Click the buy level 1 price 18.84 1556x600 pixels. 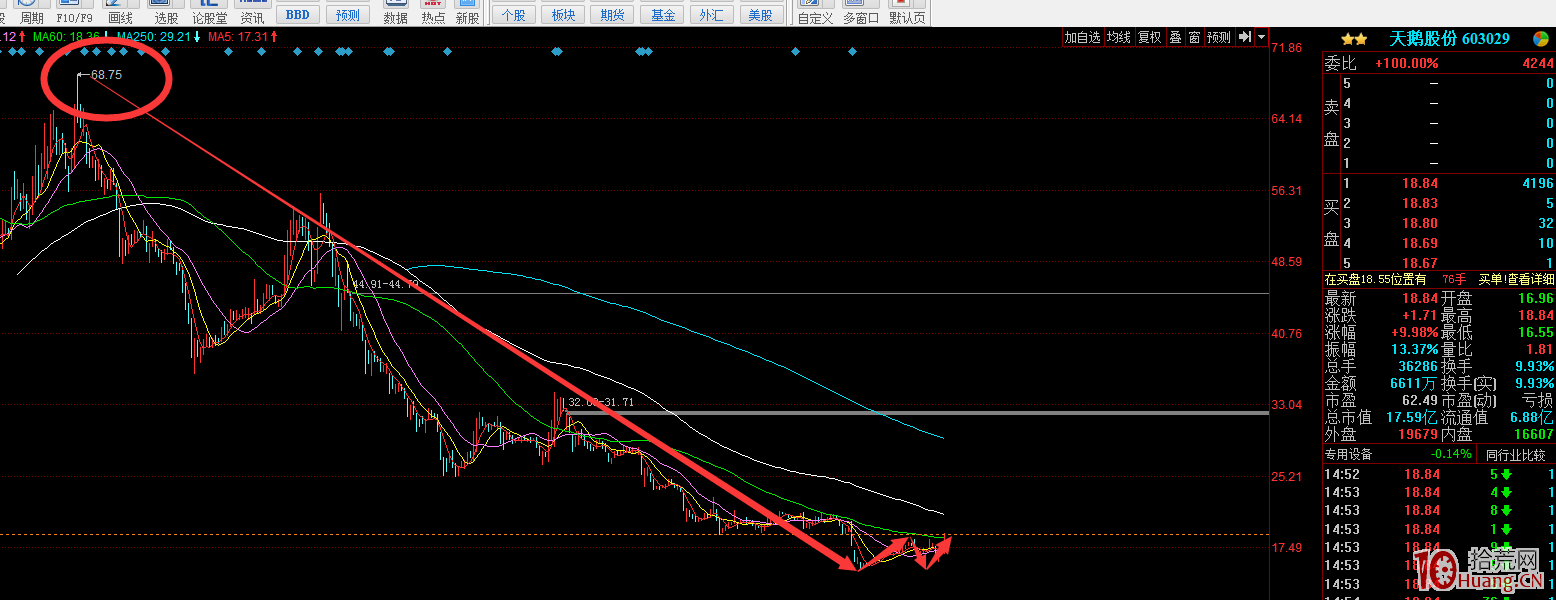(1421, 184)
